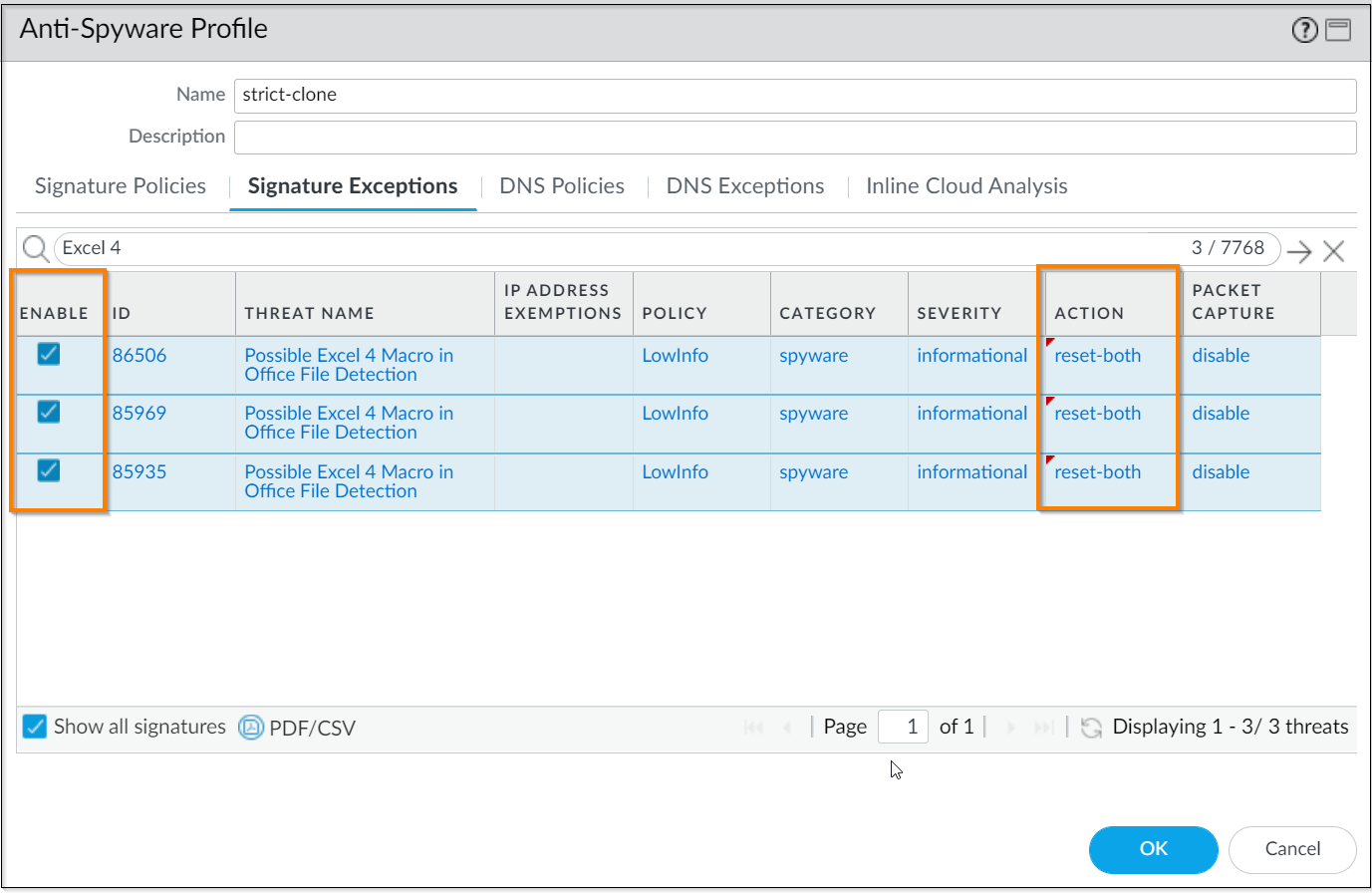Go to the first page of results
Image resolution: width=1372 pixels, height=893 pixels.
[x=754, y=728]
